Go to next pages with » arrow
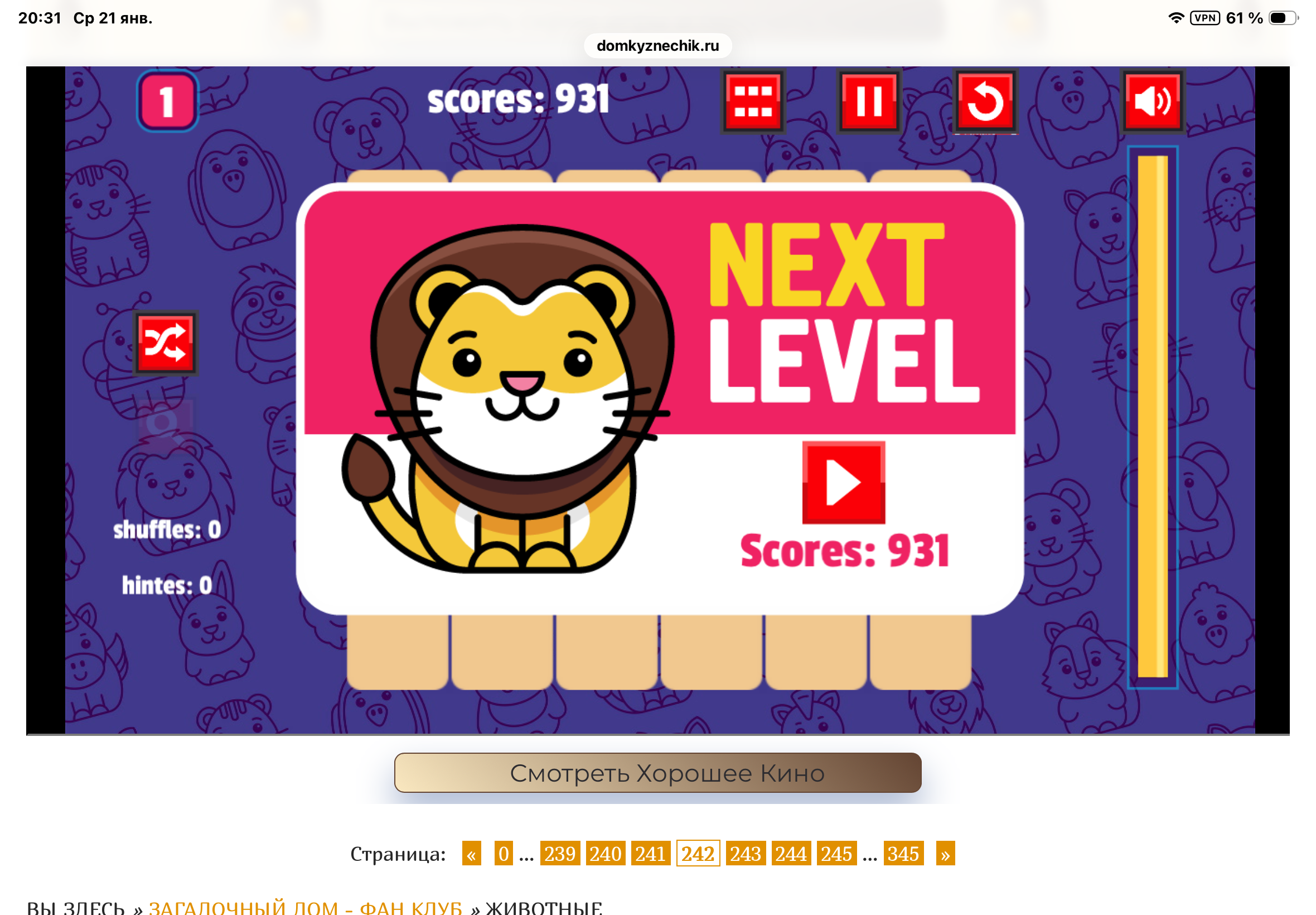 point(945,853)
